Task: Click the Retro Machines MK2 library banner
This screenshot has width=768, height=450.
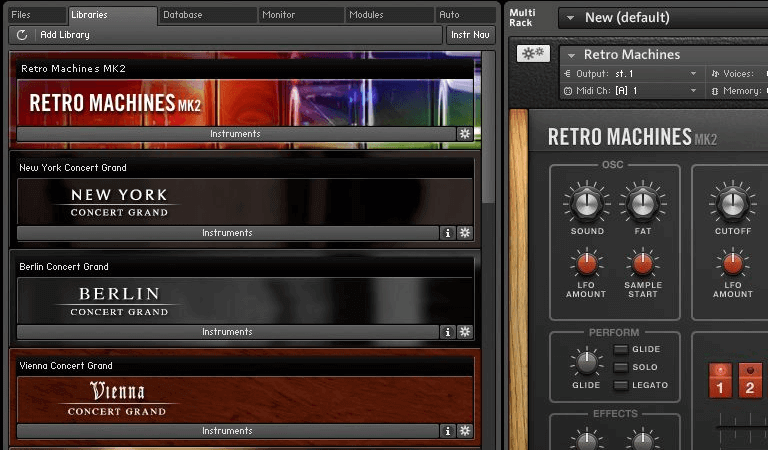Action: [x=245, y=102]
